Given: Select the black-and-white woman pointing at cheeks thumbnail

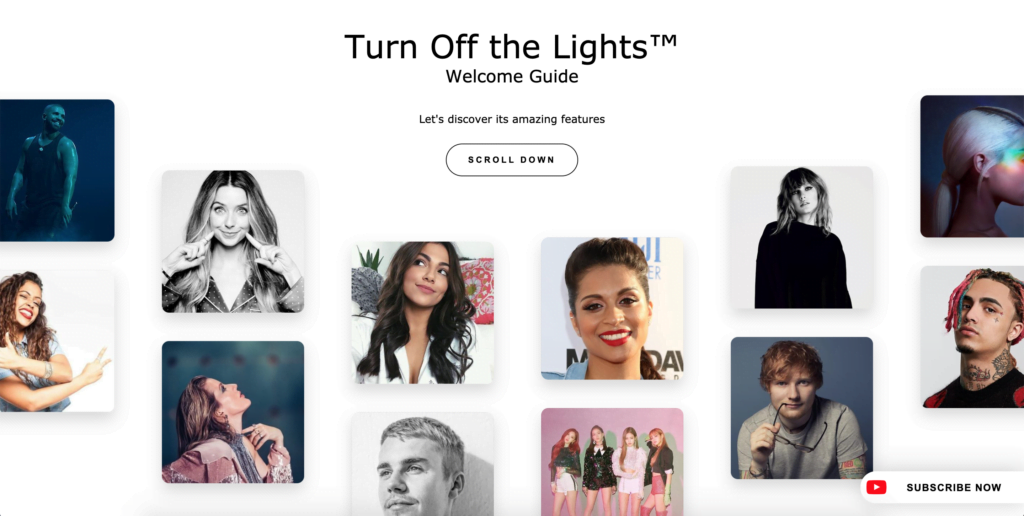Looking at the screenshot, I should tap(233, 242).
